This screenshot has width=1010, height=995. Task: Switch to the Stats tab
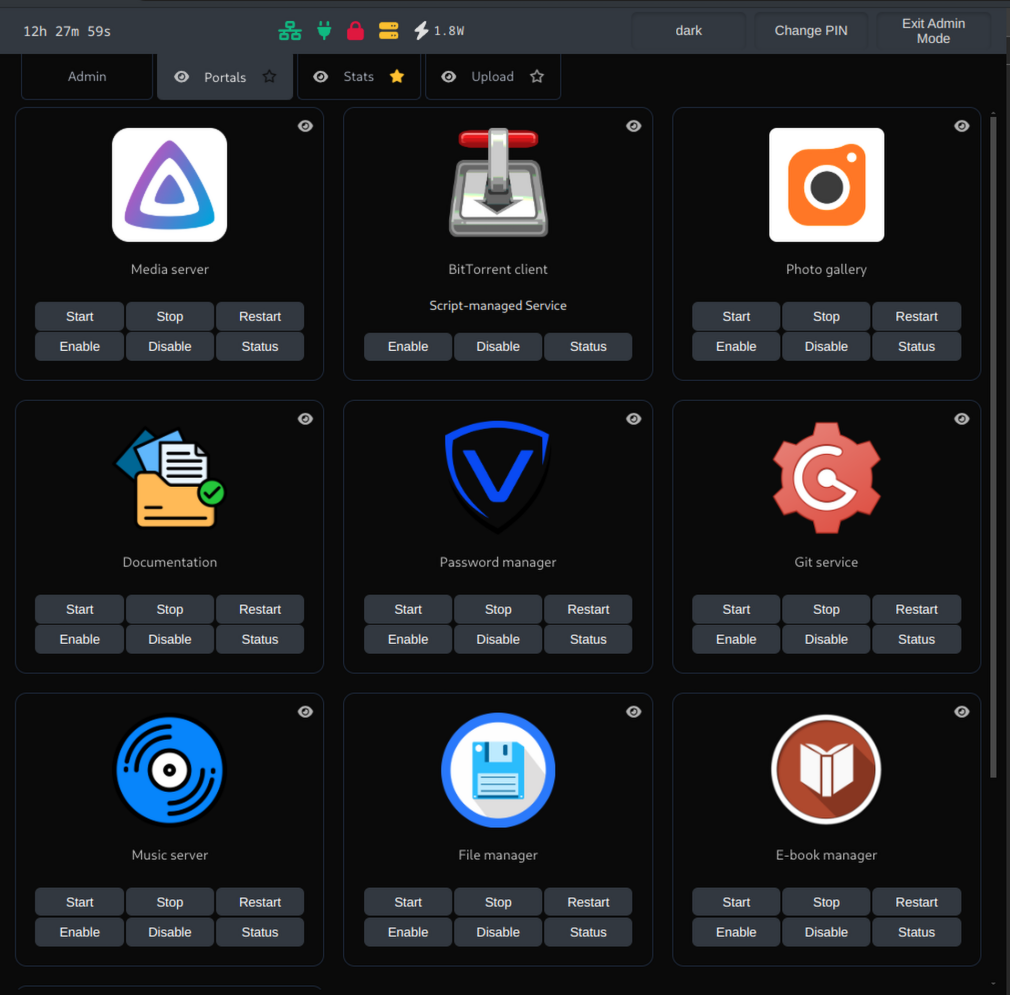358,77
